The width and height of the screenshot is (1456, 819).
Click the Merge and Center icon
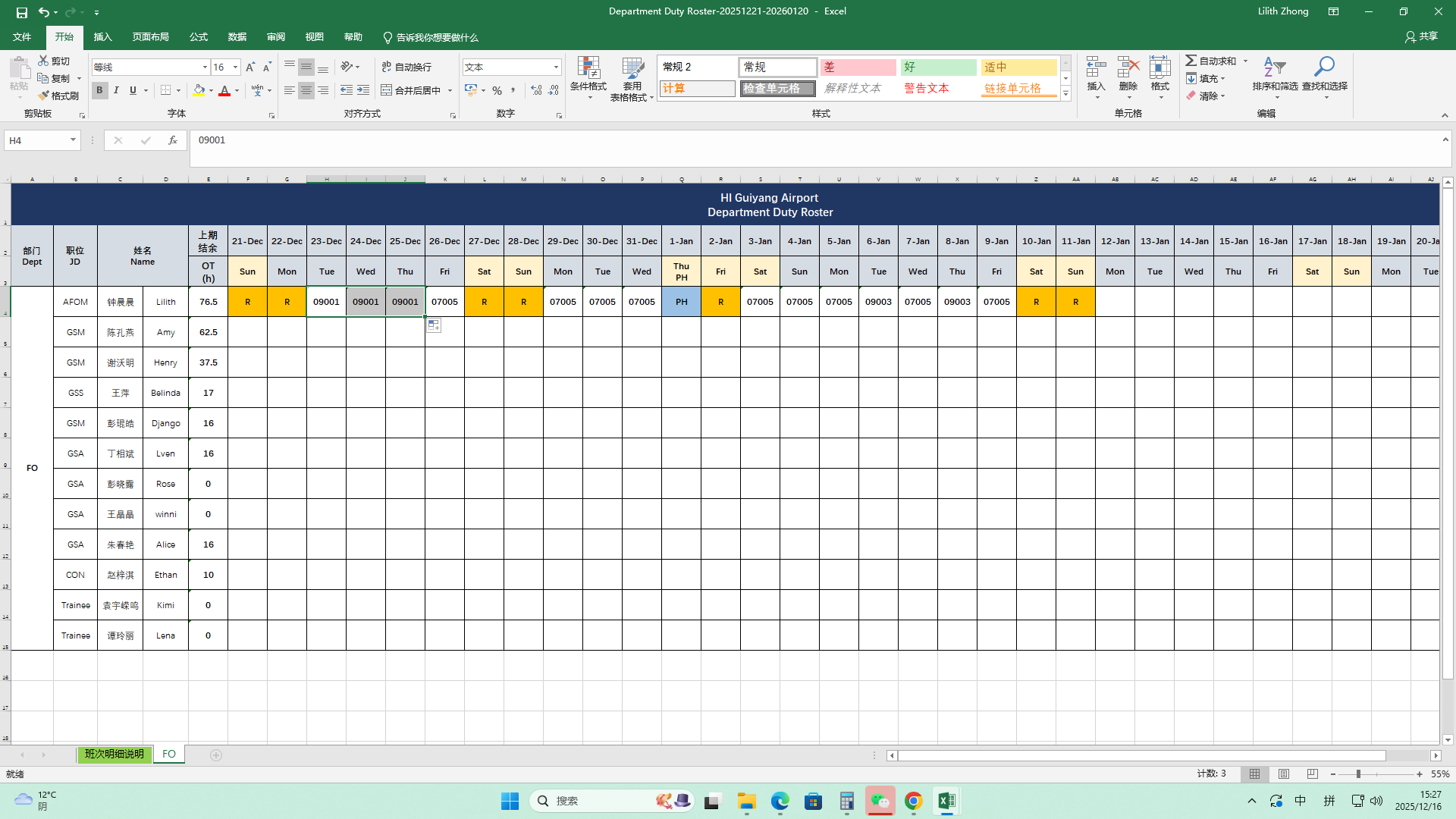[387, 90]
